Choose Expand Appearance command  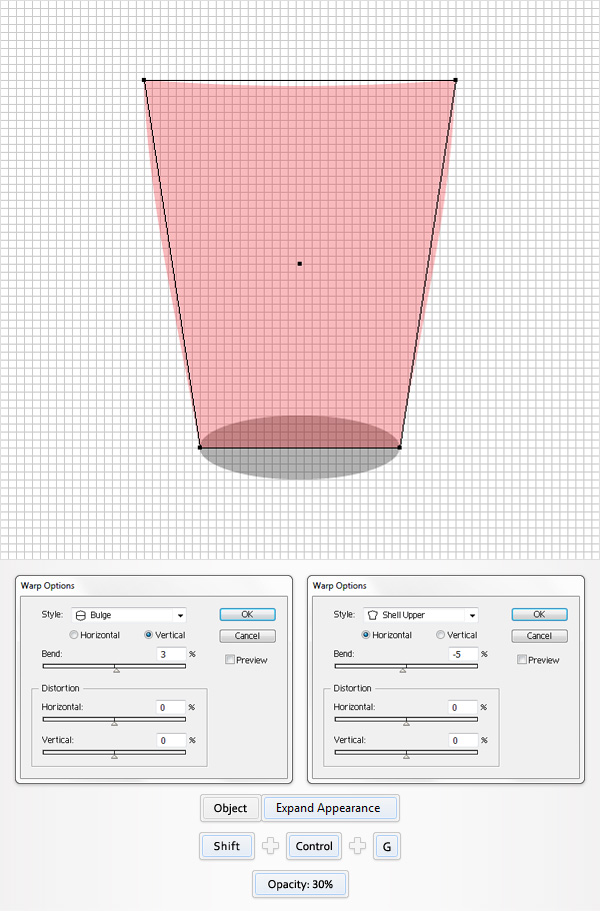pyautogui.click(x=329, y=808)
